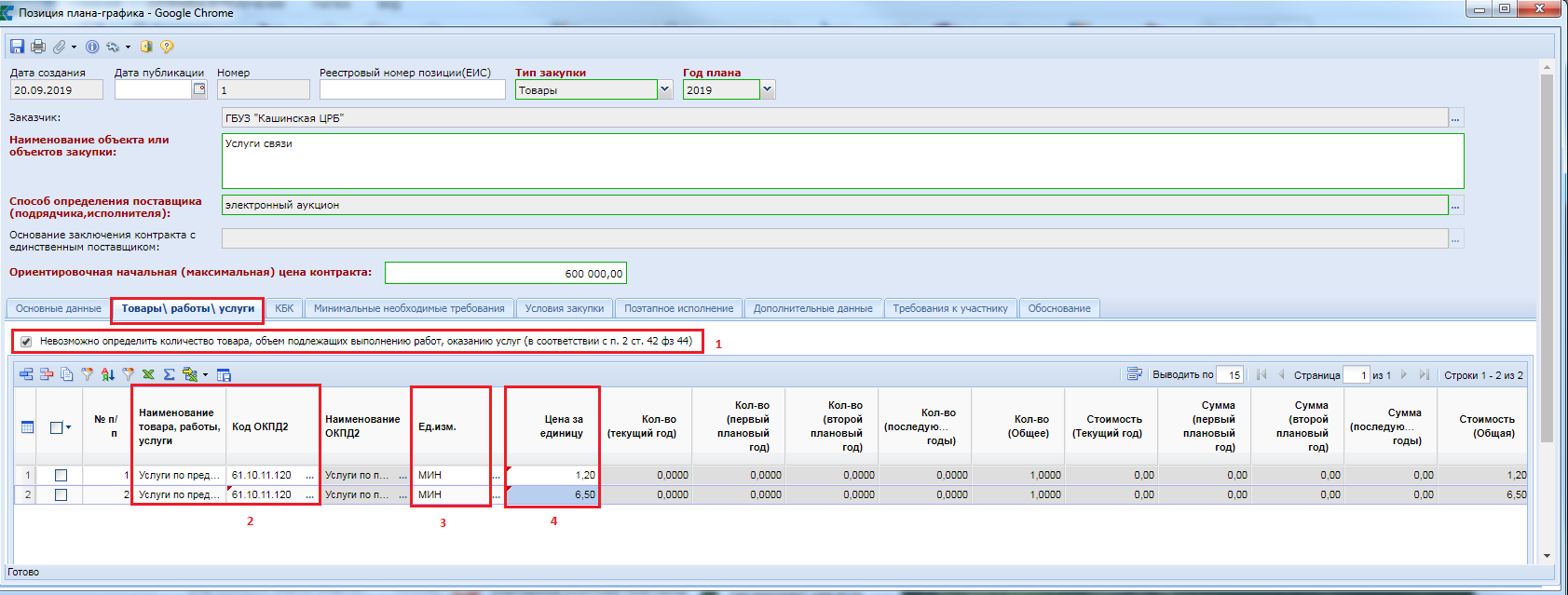Click the A-Я sort icon
Viewport: 1568px width, 595px height.
tap(108, 374)
